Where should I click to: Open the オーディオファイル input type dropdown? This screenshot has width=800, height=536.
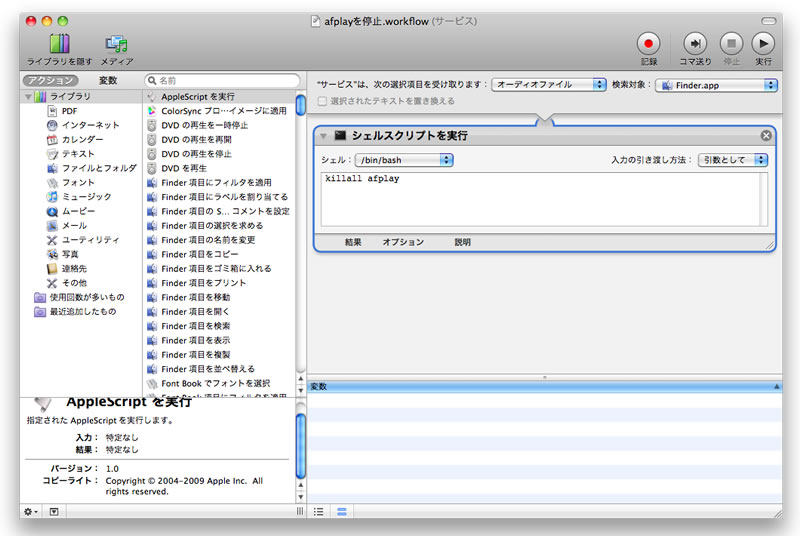(549, 85)
